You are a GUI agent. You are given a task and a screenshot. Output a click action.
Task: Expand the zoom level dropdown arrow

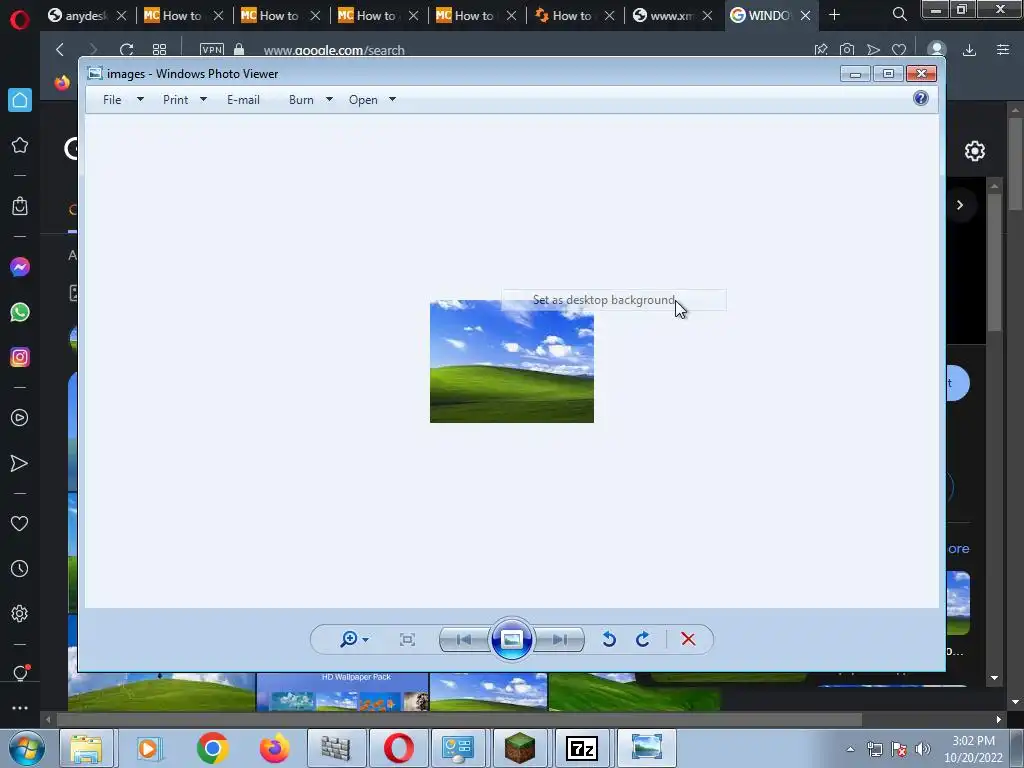point(366,639)
